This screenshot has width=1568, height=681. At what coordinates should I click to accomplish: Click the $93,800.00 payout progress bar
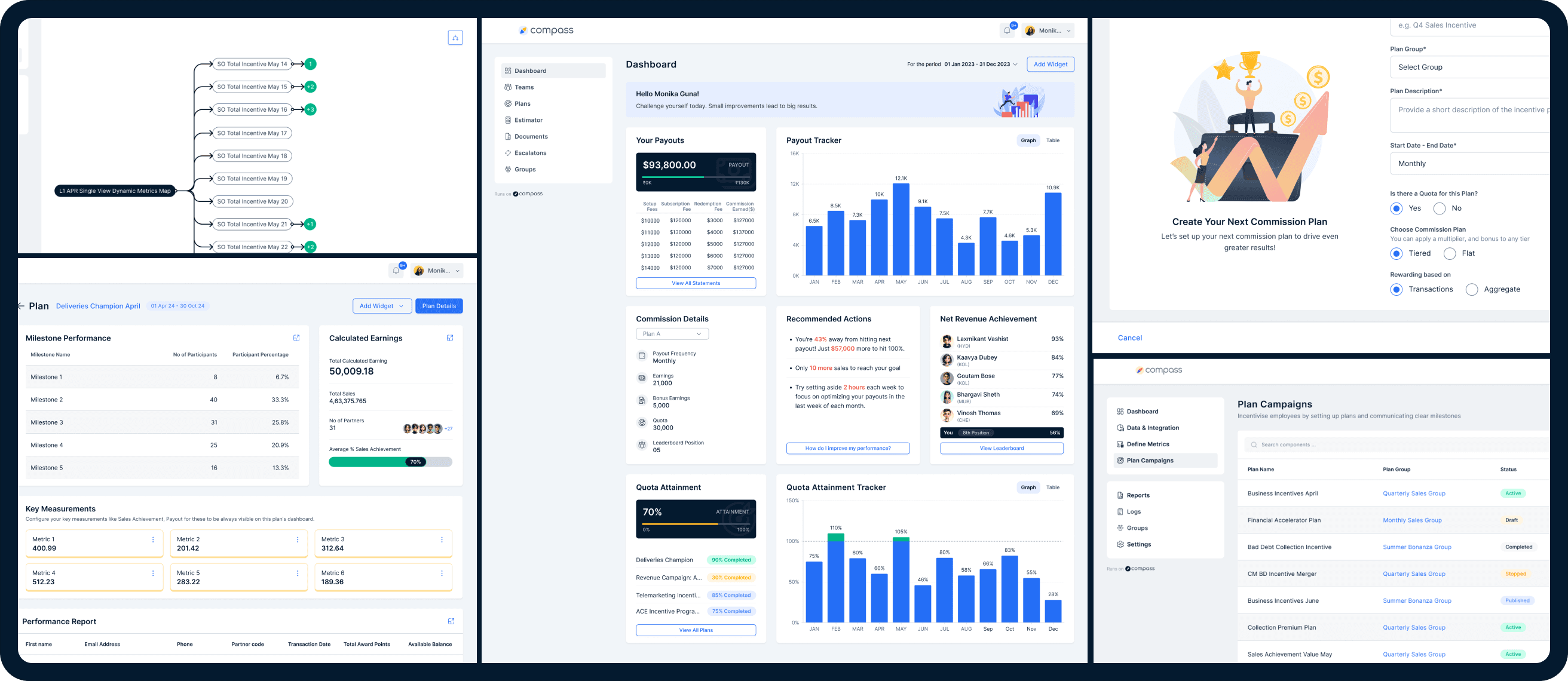696,177
